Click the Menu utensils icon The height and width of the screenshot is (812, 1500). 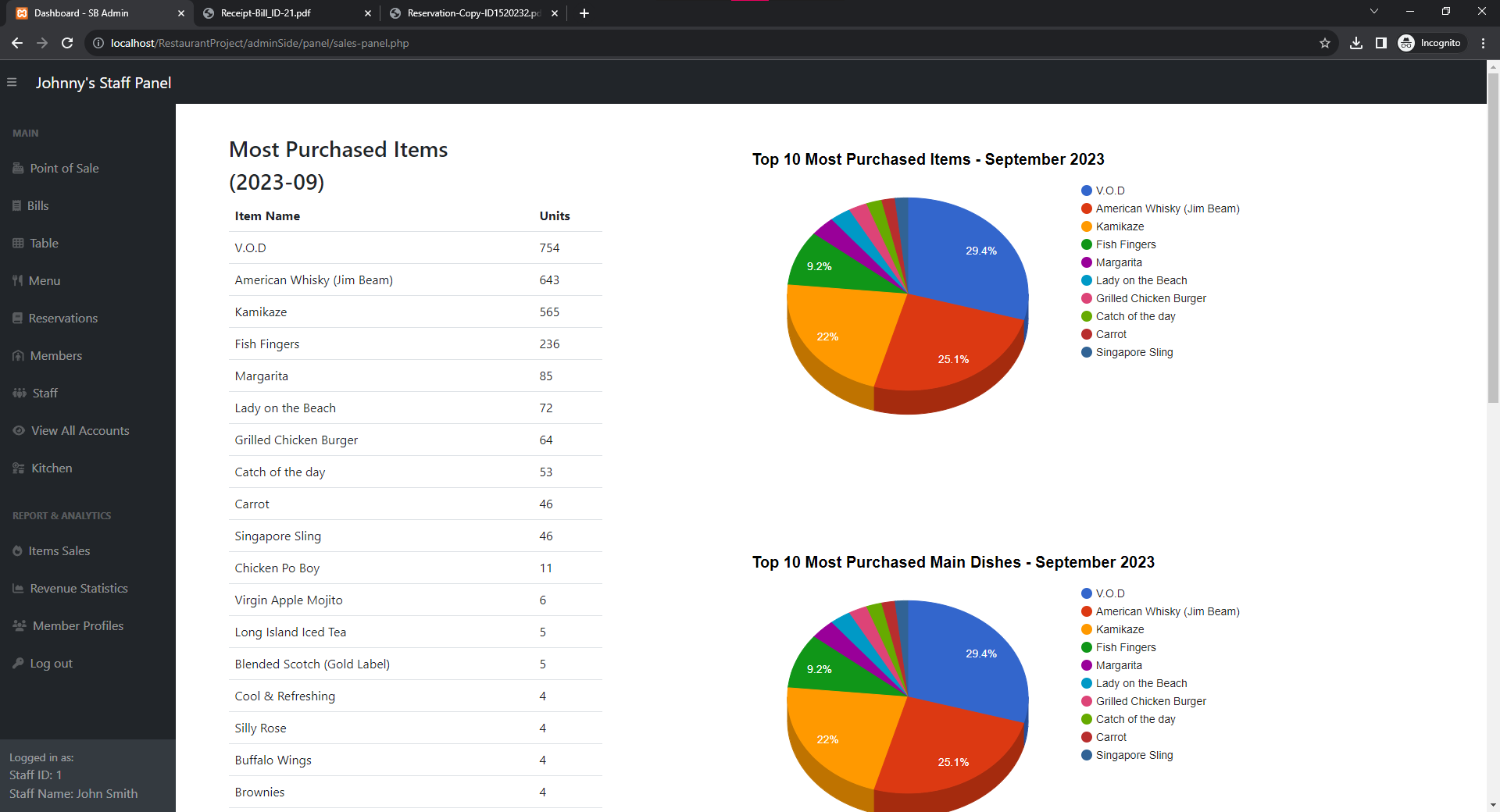click(17, 280)
